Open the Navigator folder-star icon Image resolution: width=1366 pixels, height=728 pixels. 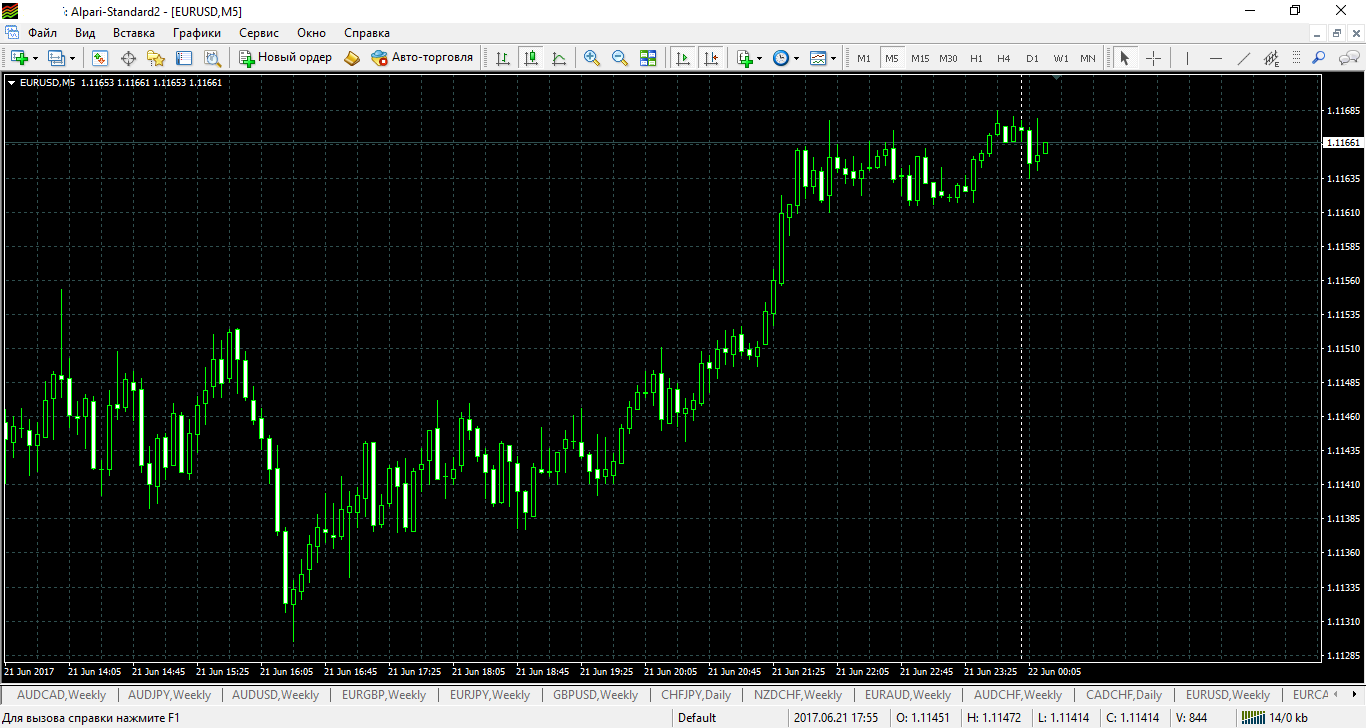pos(156,58)
